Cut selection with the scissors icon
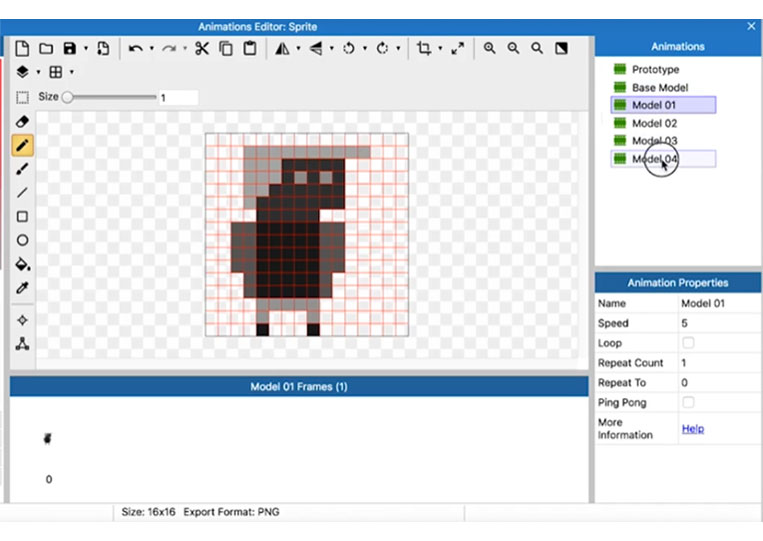 [202, 48]
